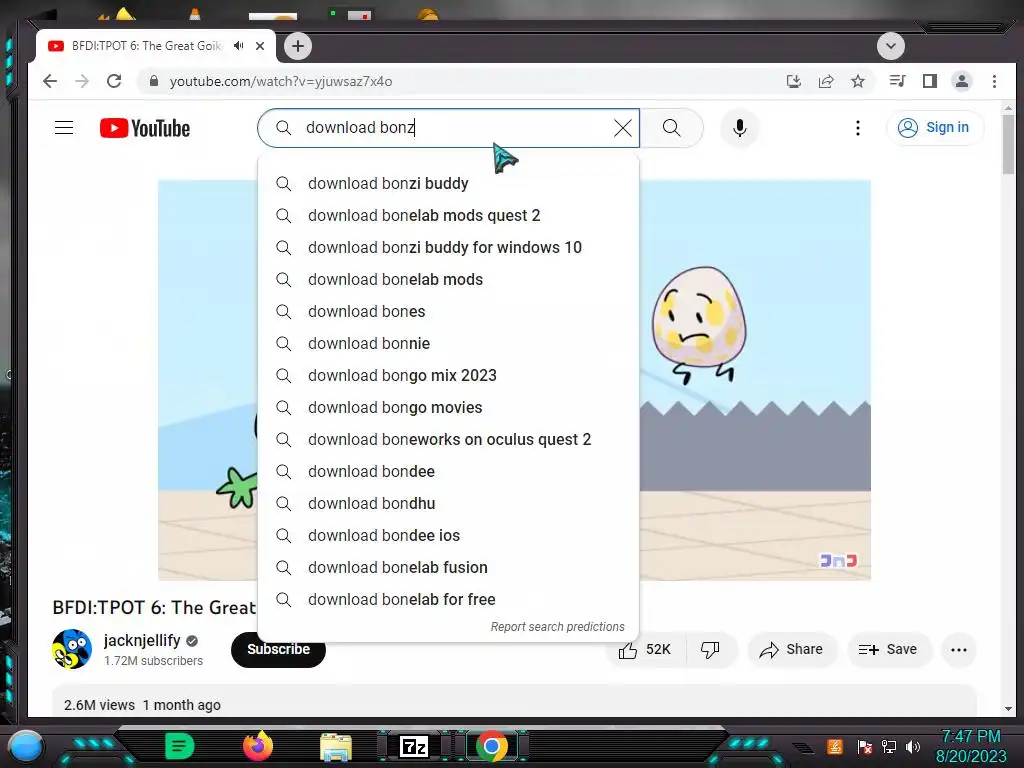Open 7-Zip from the taskbar
This screenshot has width=1024, height=768.
[x=414, y=746]
